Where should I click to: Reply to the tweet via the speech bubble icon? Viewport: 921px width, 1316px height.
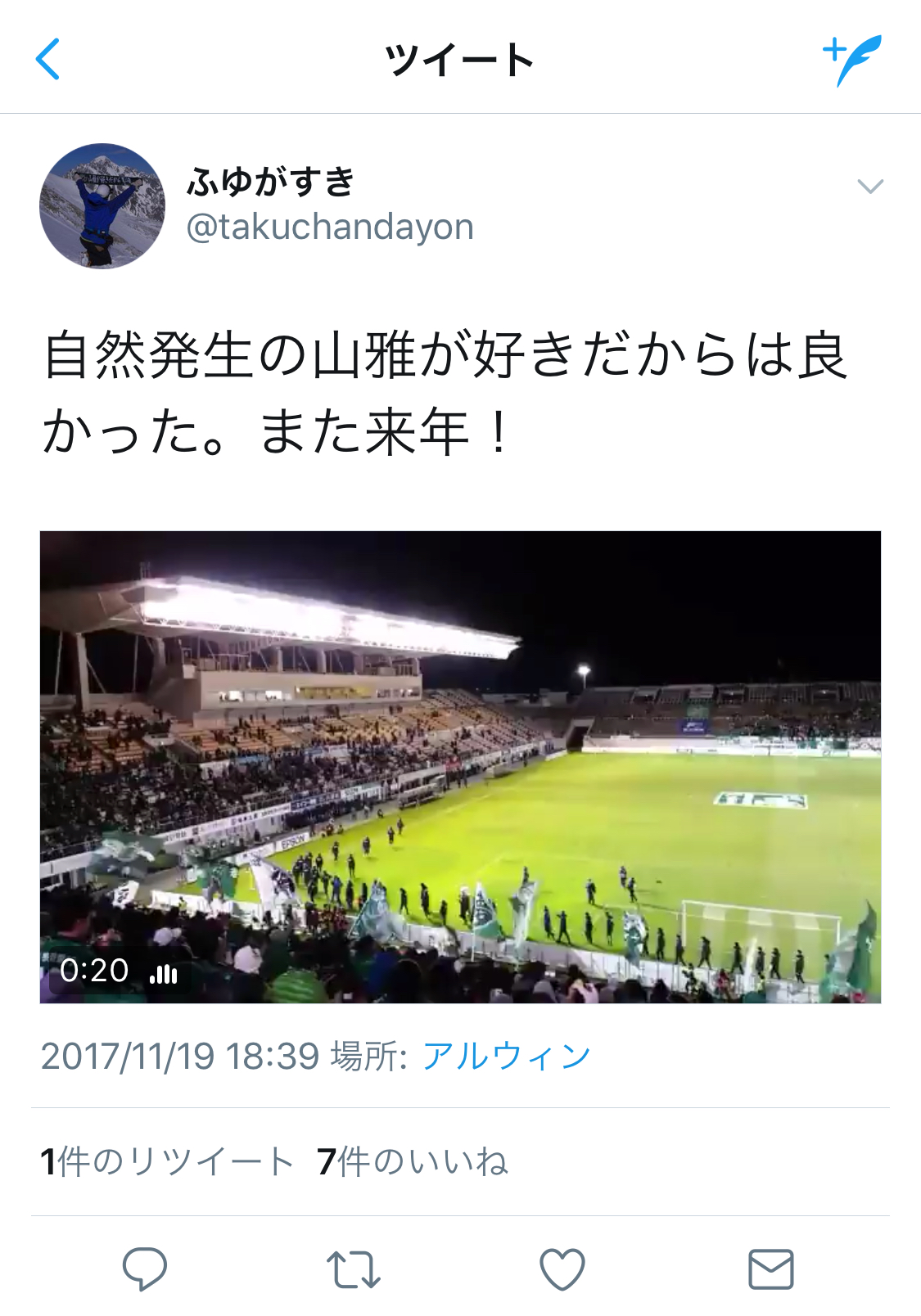click(145, 1269)
